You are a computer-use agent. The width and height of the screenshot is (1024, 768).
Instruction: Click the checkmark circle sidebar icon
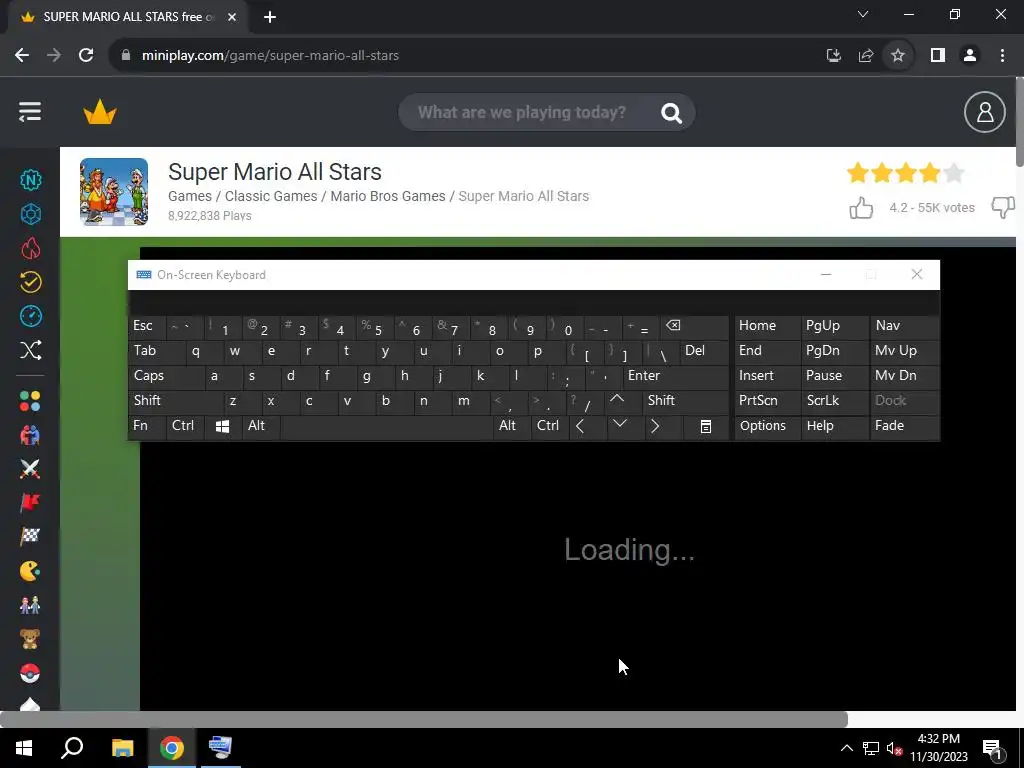click(31, 282)
